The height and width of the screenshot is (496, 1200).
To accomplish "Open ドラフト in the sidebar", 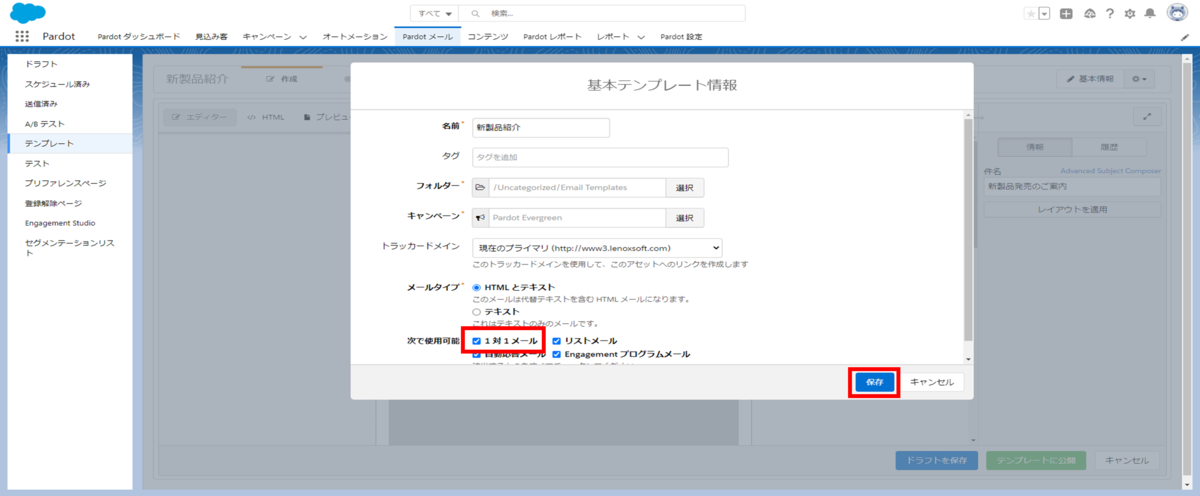I will click(x=41, y=64).
